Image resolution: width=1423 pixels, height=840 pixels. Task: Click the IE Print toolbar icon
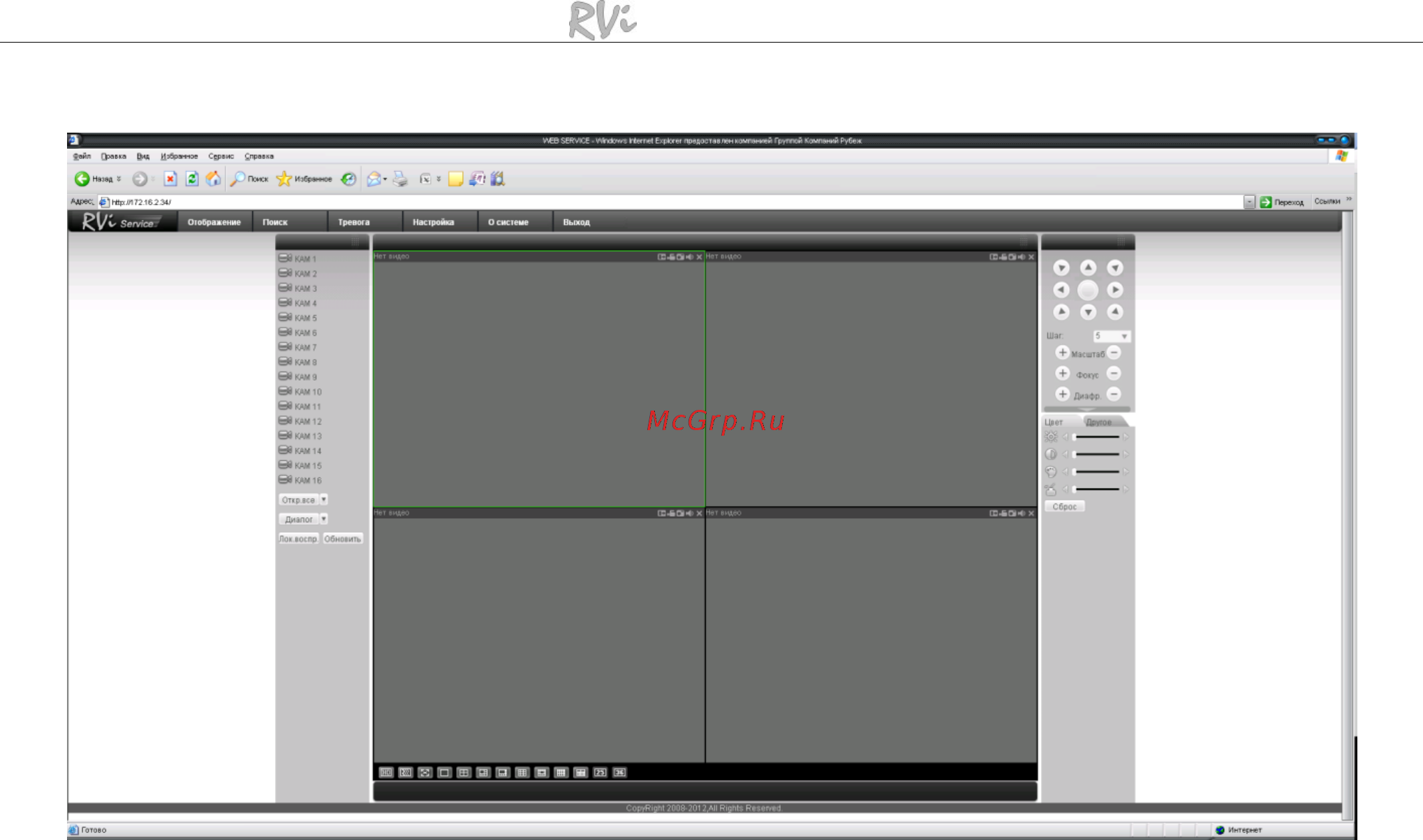[x=400, y=179]
